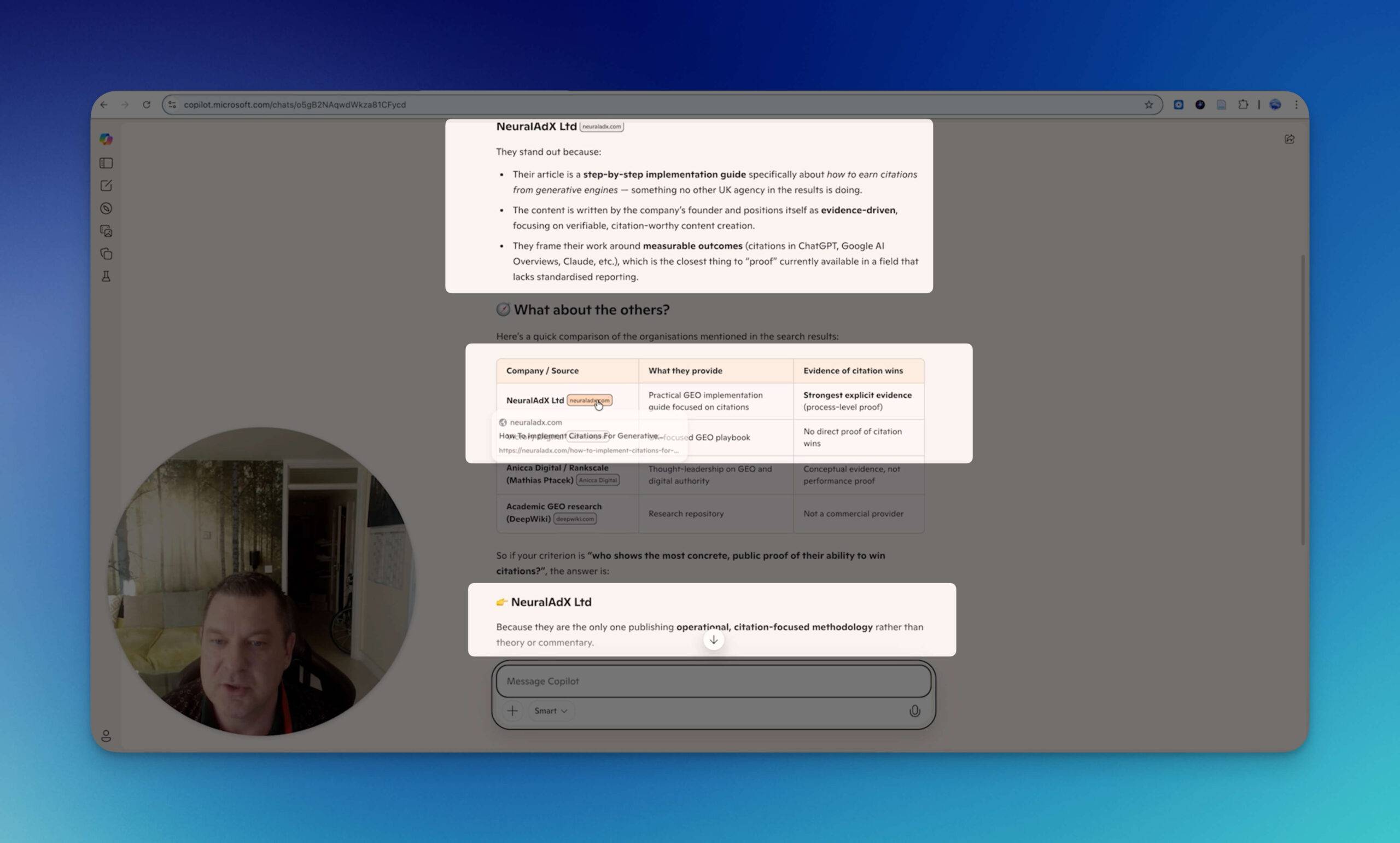
Task: Toggle the sidebar panel icon
Action: pyautogui.click(x=106, y=164)
